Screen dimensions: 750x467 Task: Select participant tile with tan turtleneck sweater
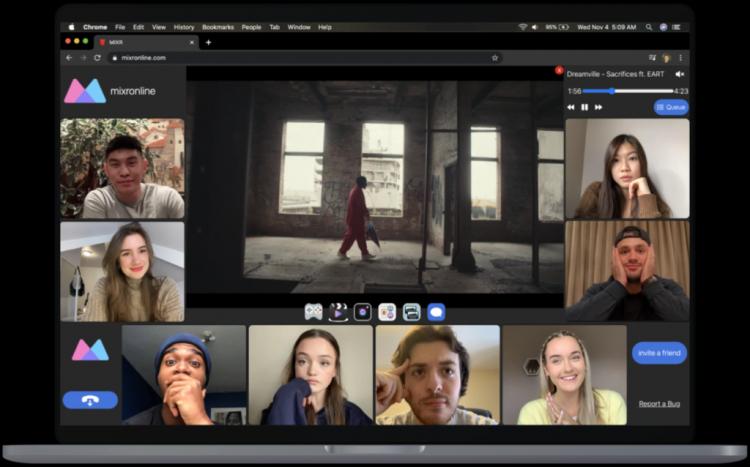click(x=122, y=271)
